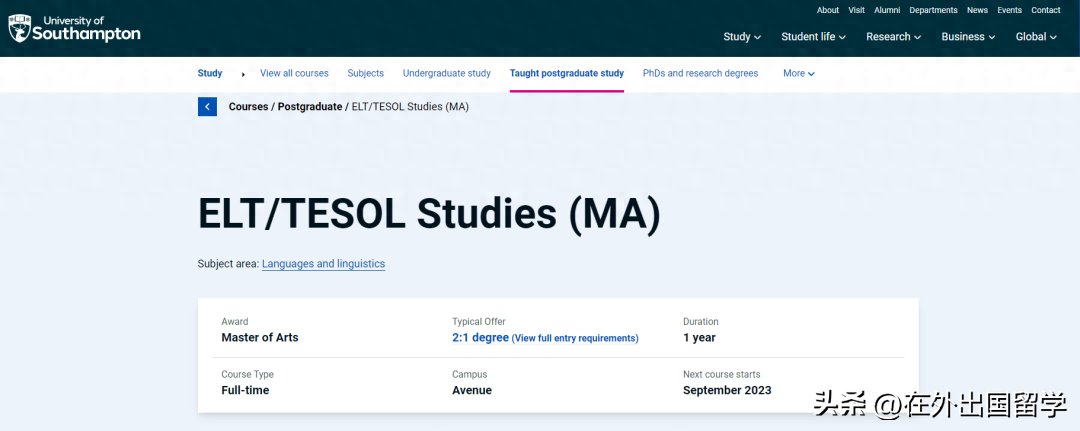Image resolution: width=1080 pixels, height=431 pixels.
Task: Open the More dropdown in subnavigation
Action: (x=798, y=73)
